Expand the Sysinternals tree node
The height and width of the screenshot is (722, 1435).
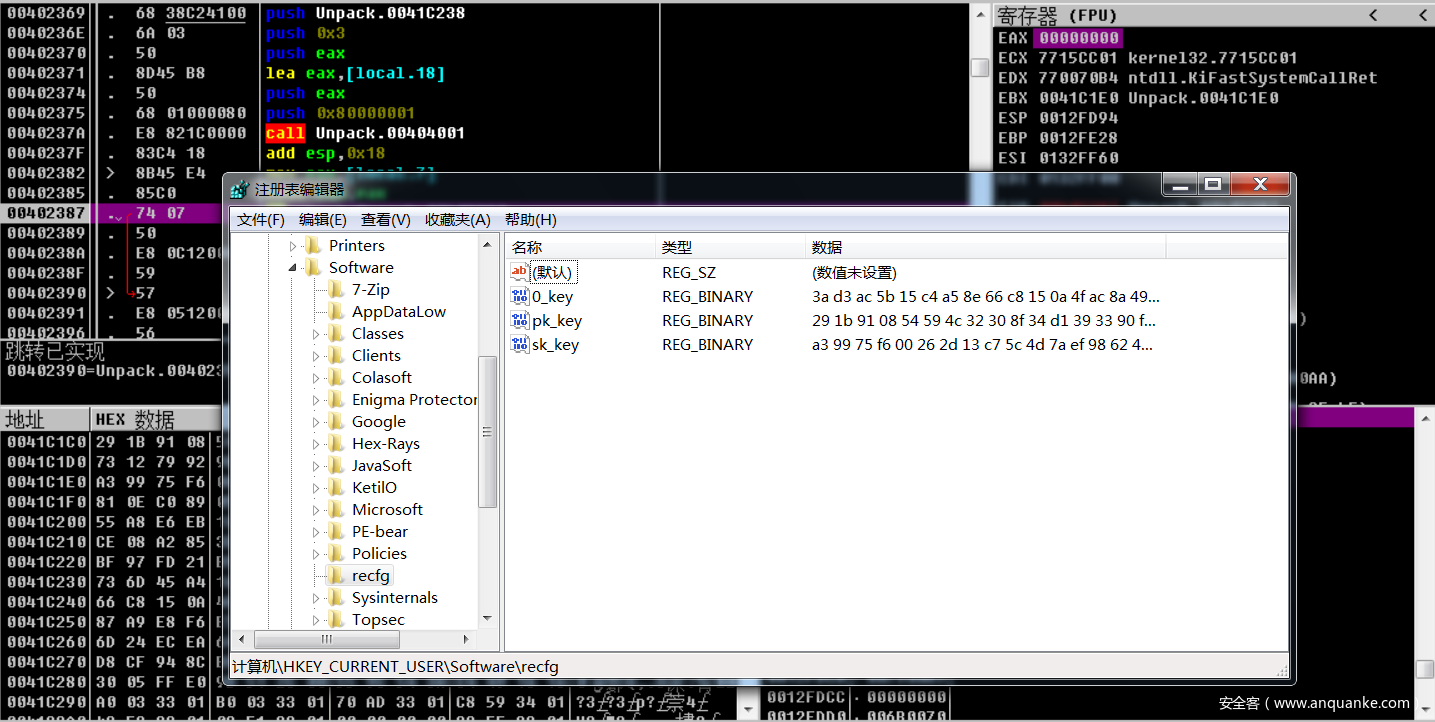[317, 598]
